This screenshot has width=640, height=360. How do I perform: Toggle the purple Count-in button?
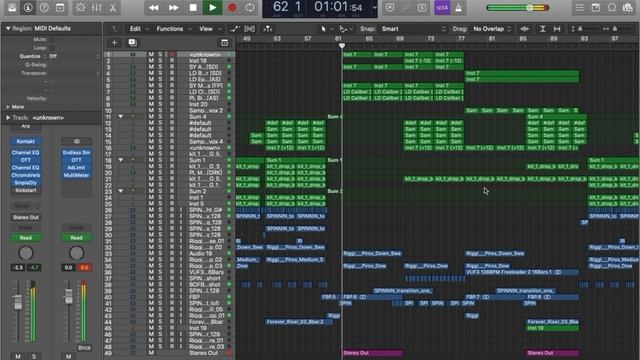(x=442, y=8)
